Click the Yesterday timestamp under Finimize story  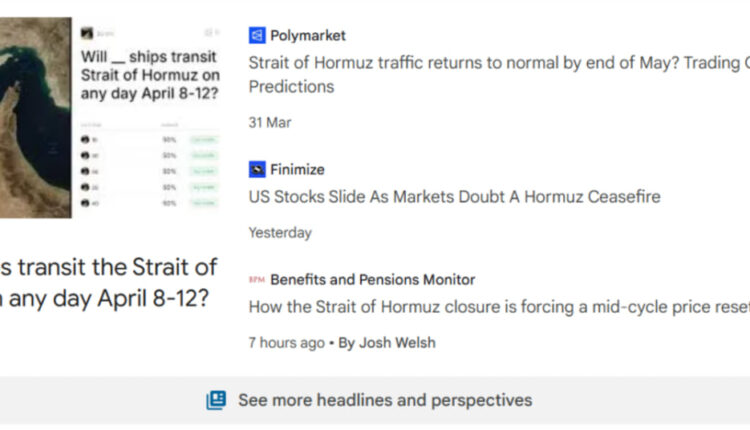point(280,232)
